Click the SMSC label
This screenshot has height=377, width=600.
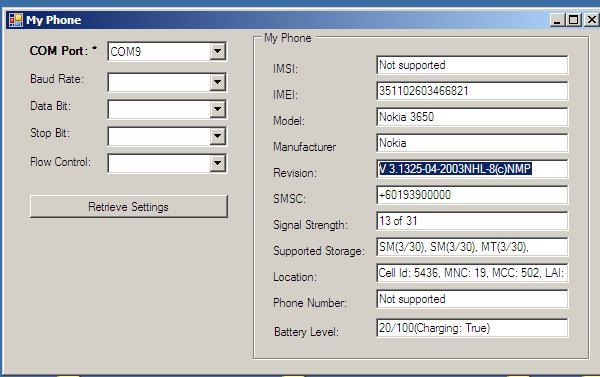click(290, 199)
